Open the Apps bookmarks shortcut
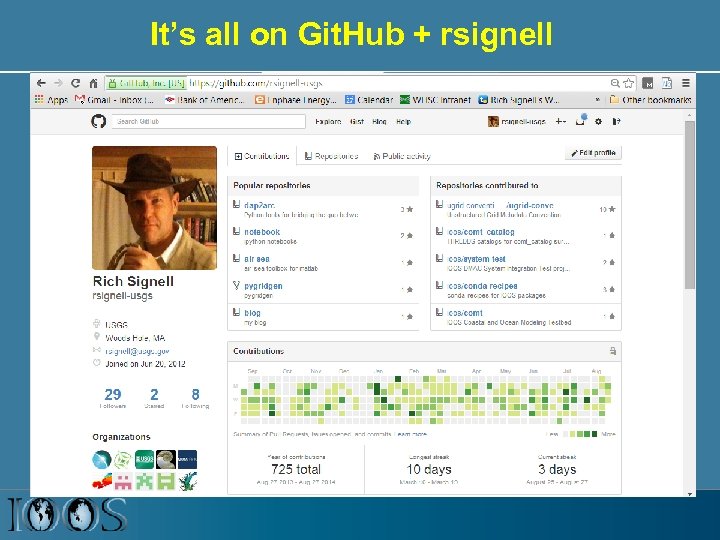The width and height of the screenshot is (720, 540). [x=51, y=100]
